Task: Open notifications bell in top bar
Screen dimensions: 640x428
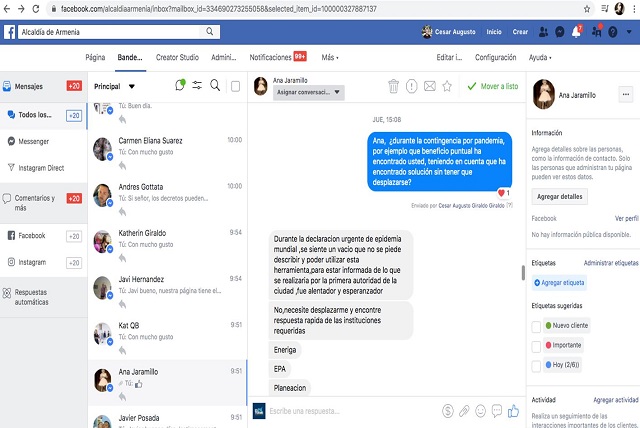Action: 576,32
